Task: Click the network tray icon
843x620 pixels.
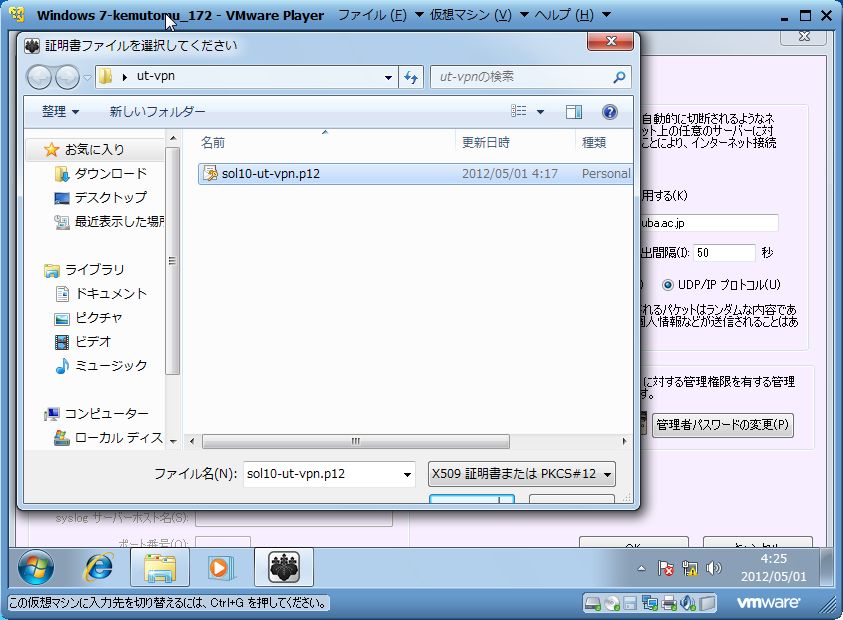Action: [690, 568]
